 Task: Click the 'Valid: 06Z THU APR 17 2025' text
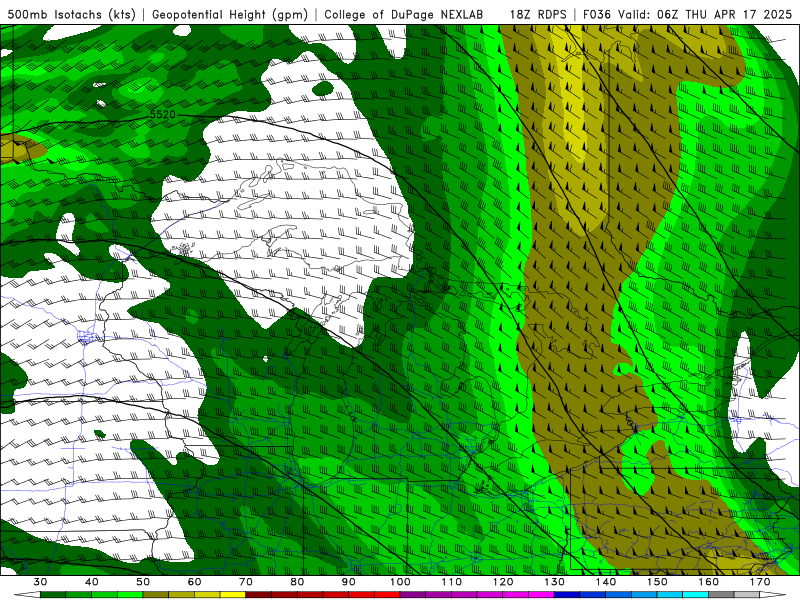pos(705,14)
